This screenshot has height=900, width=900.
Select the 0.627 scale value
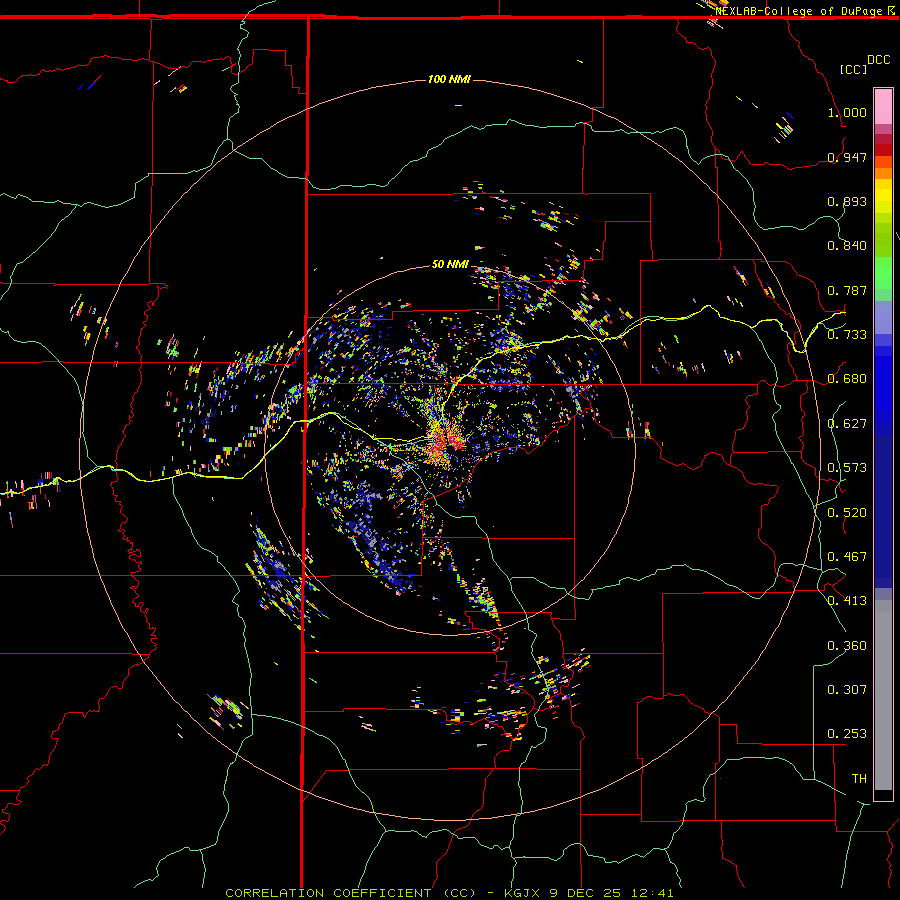pyautogui.click(x=847, y=424)
